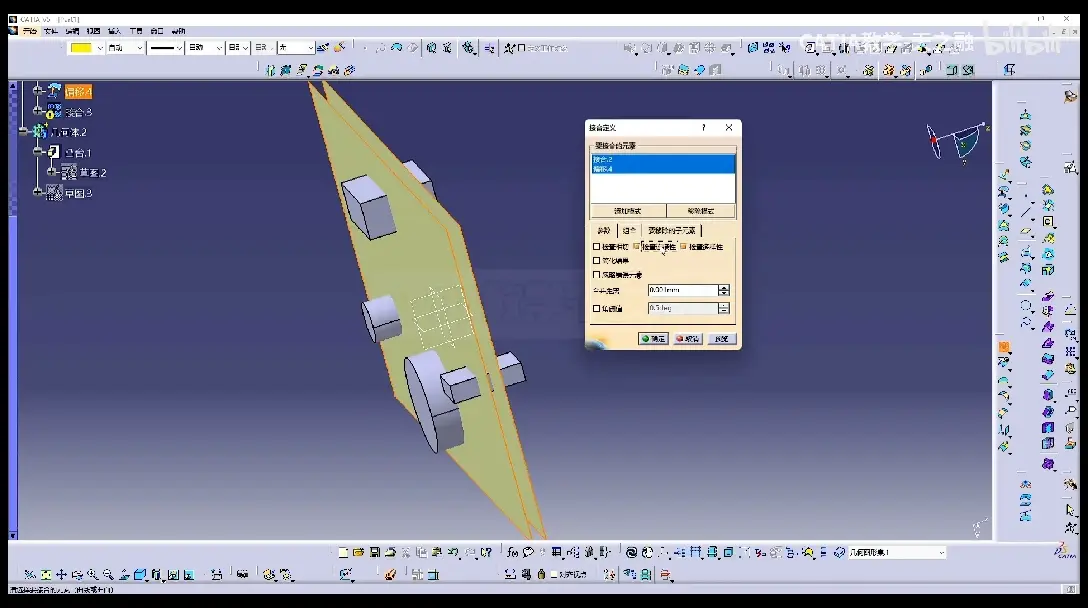The height and width of the screenshot is (608, 1088).
Task: Click the Undo icon in bottom toolbar
Action: pyautogui.click(x=453, y=552)
